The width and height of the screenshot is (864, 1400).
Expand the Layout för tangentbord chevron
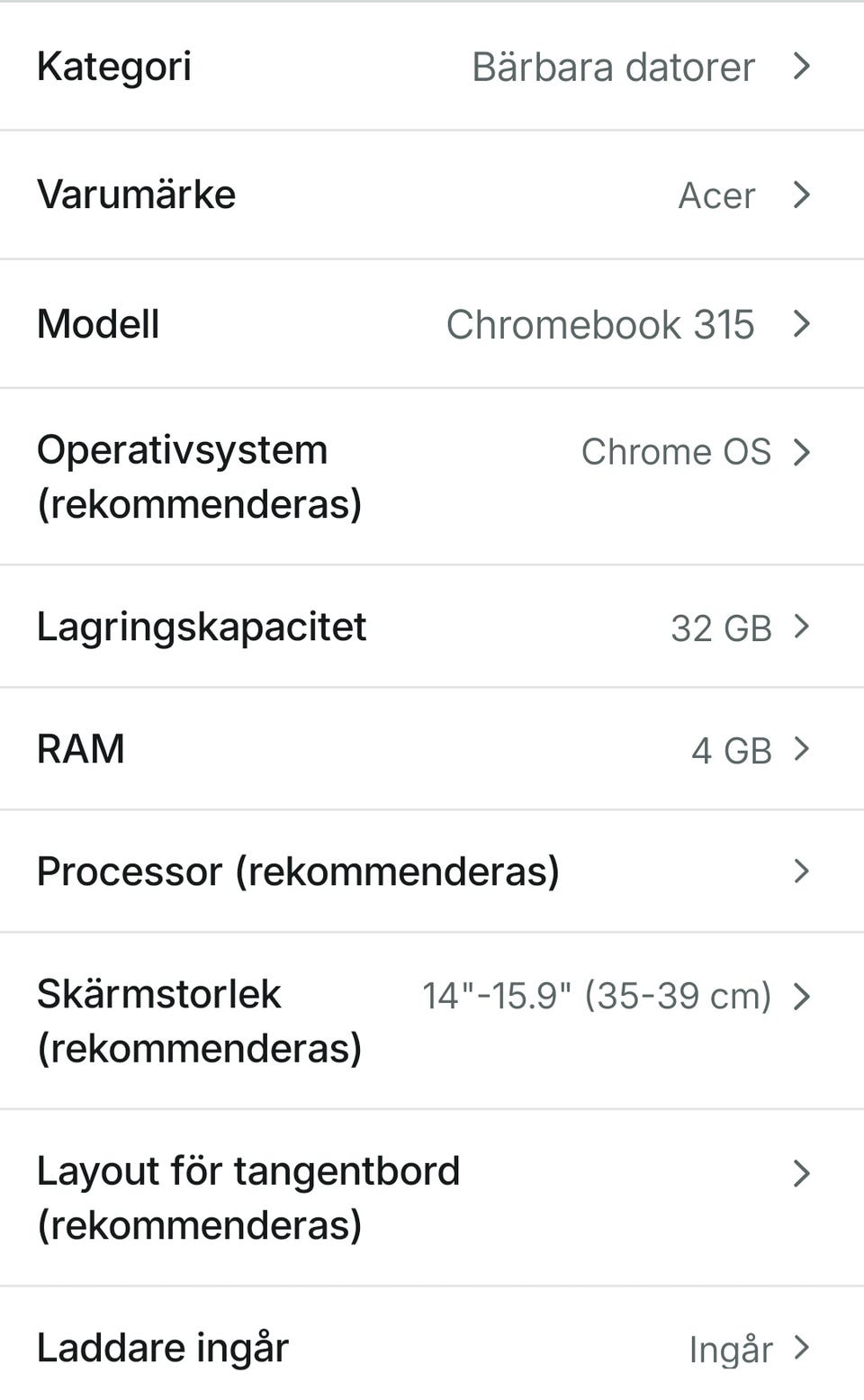click(x=801, y=1173)
